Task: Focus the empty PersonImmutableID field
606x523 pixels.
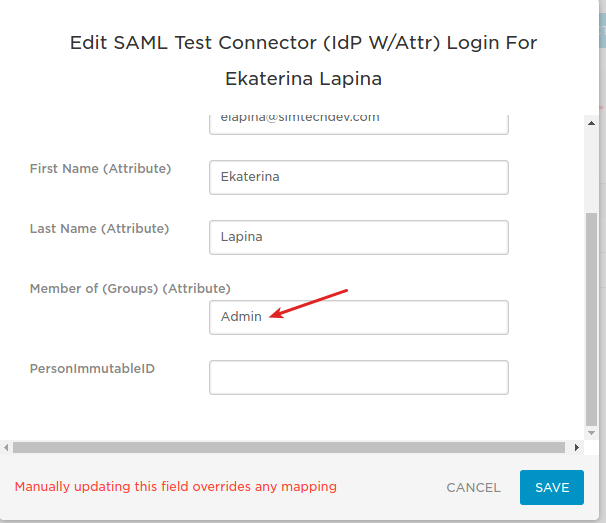Action: (x=359, y=377)
